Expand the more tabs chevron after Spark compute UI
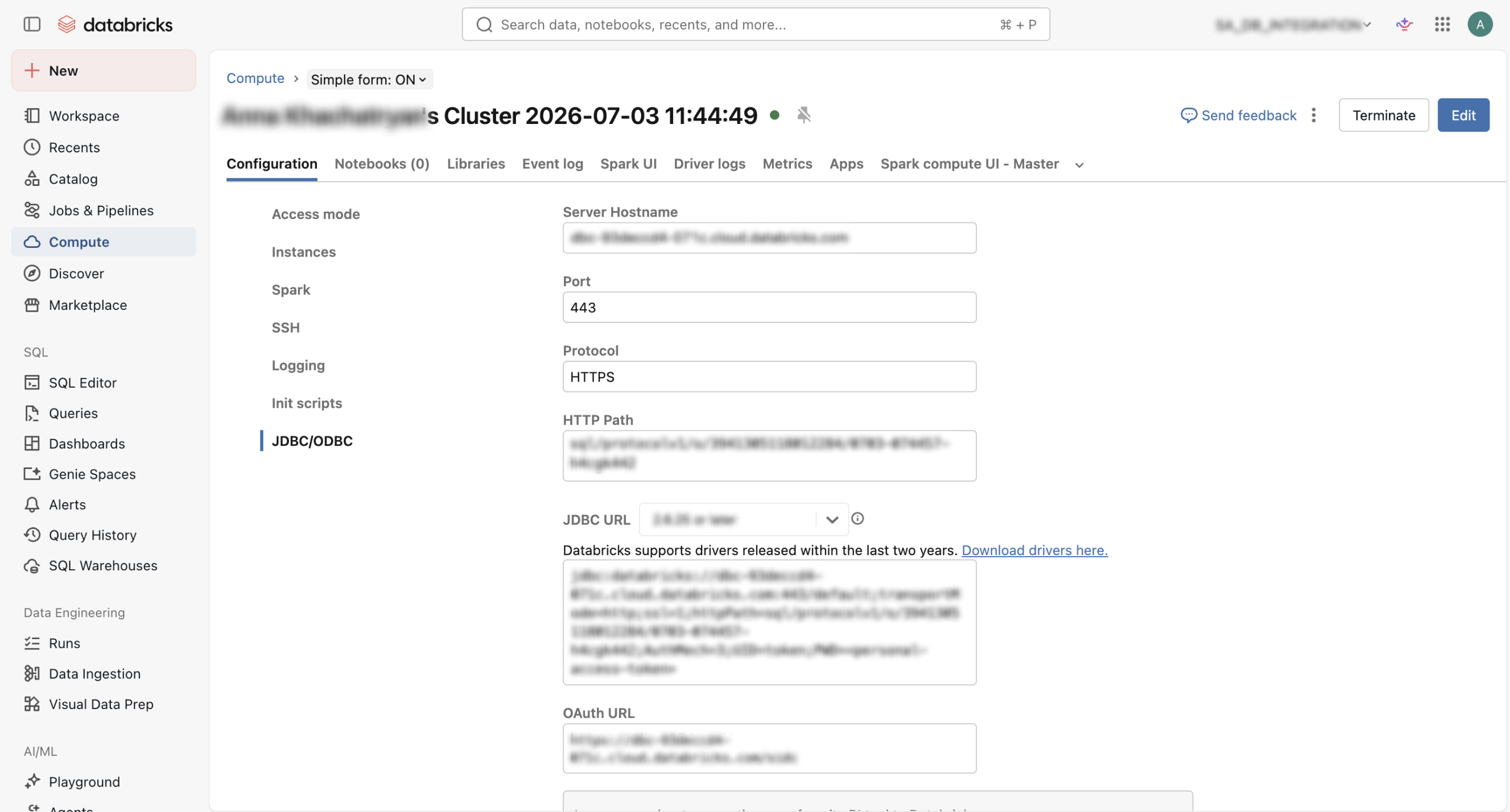The width and height of the screenshot is (1510, 812). click(x=1079, y=165)
